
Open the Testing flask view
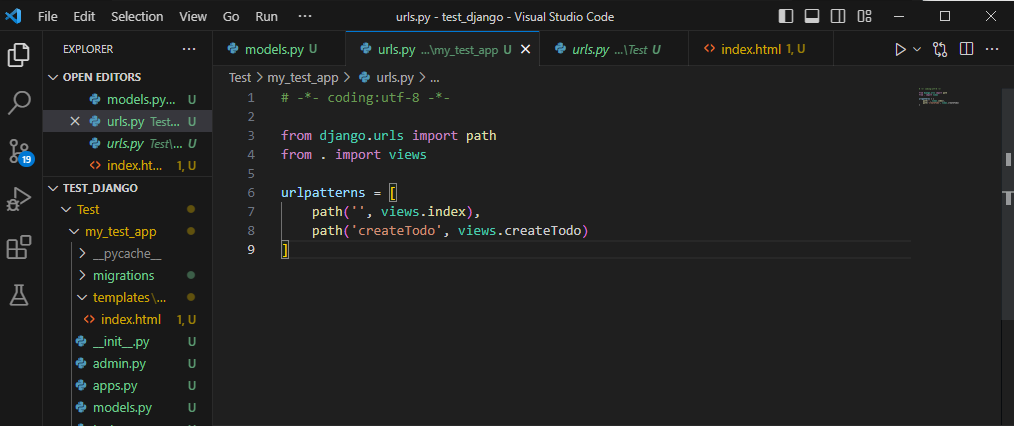19,295
